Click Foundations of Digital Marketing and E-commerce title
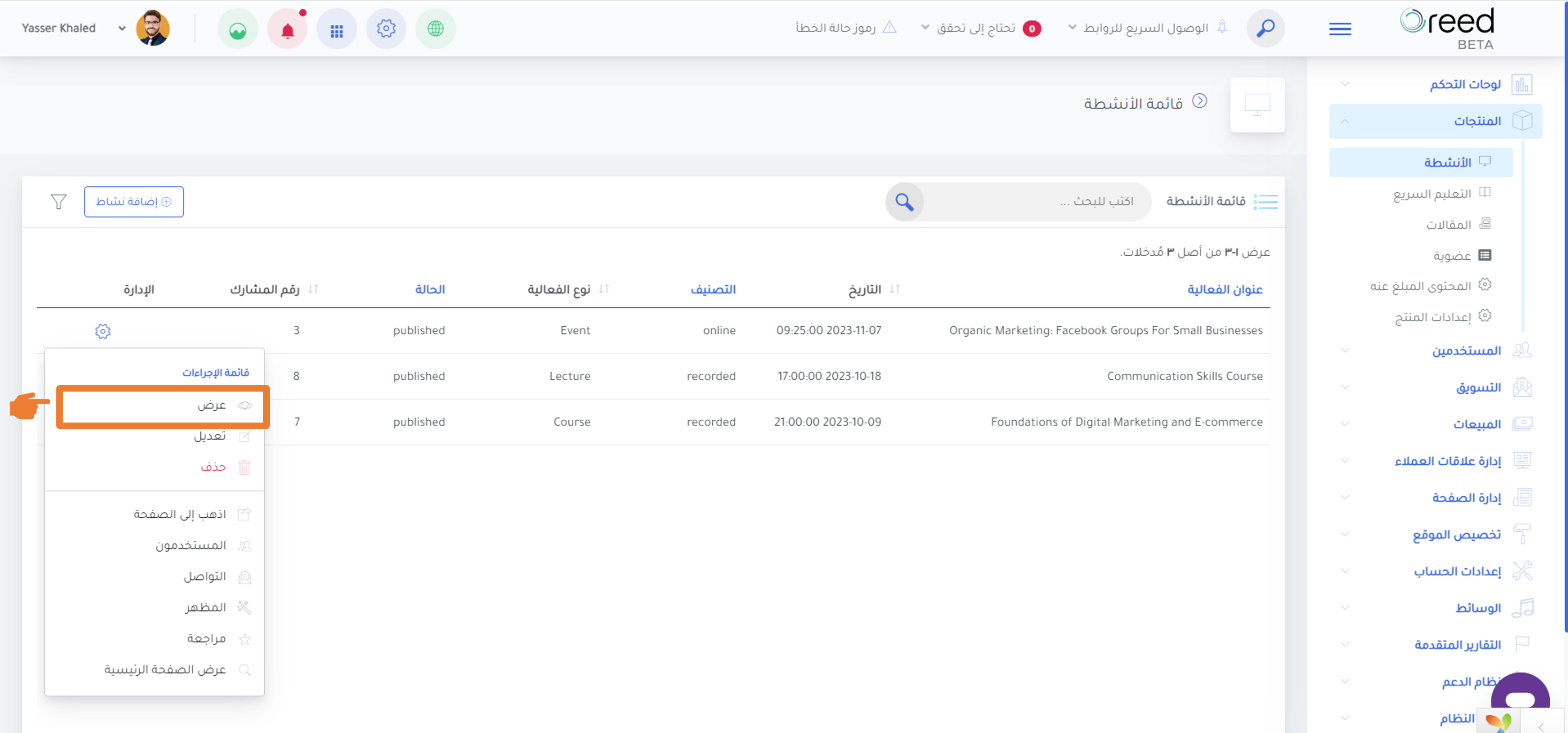The width and height of the screenshot is (1568, 733). [1127, 422]
